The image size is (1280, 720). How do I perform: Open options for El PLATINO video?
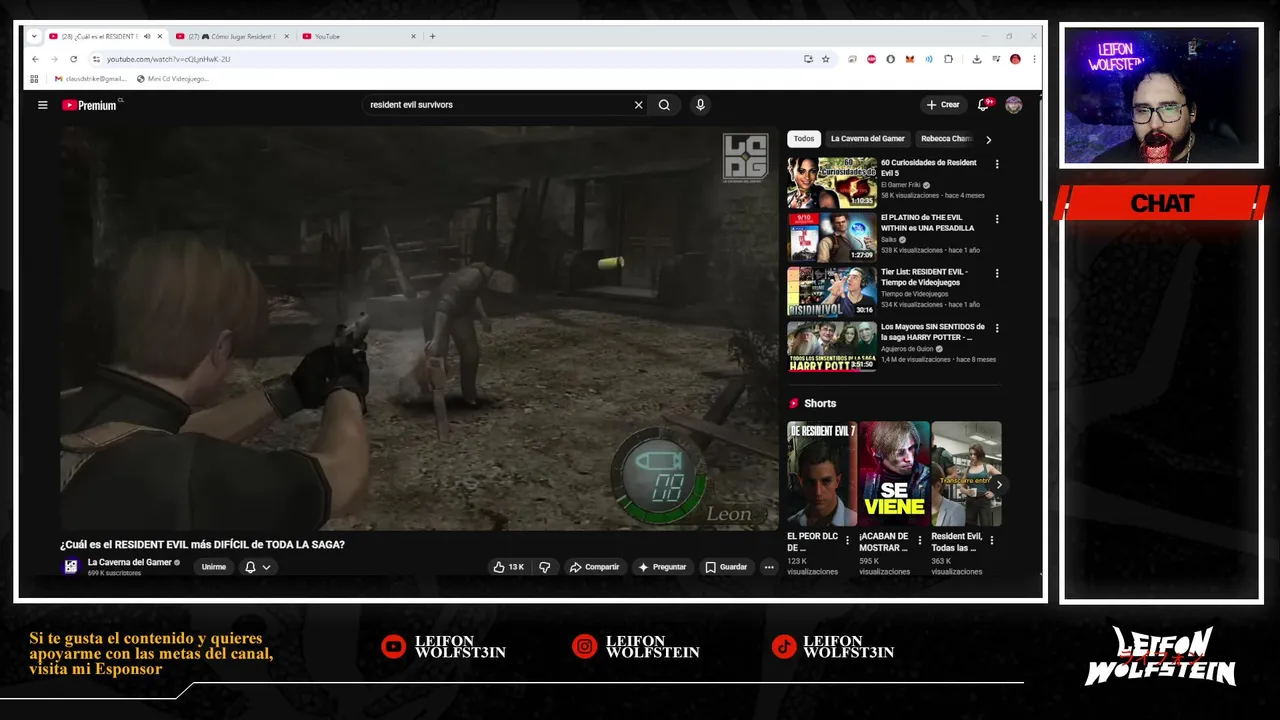[x=996, y=219]
